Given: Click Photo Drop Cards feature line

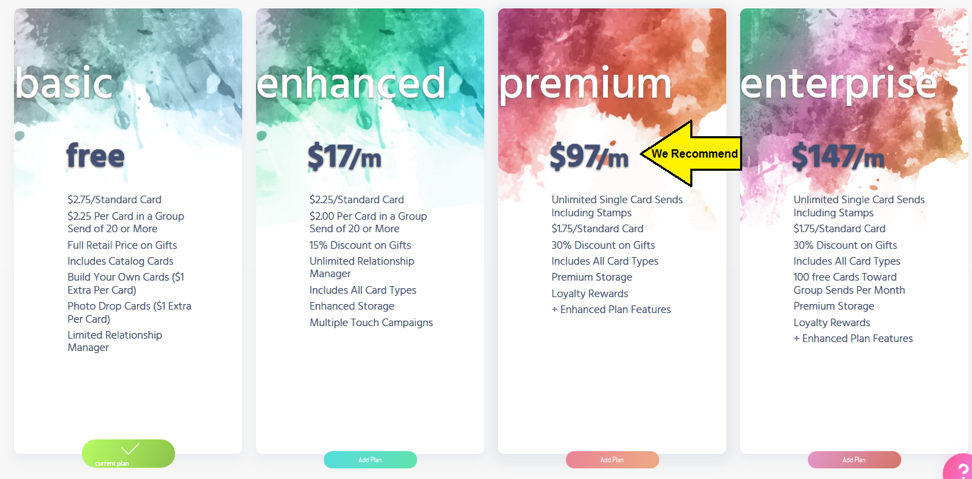Looking at the screenshot, I should [130, 313].
